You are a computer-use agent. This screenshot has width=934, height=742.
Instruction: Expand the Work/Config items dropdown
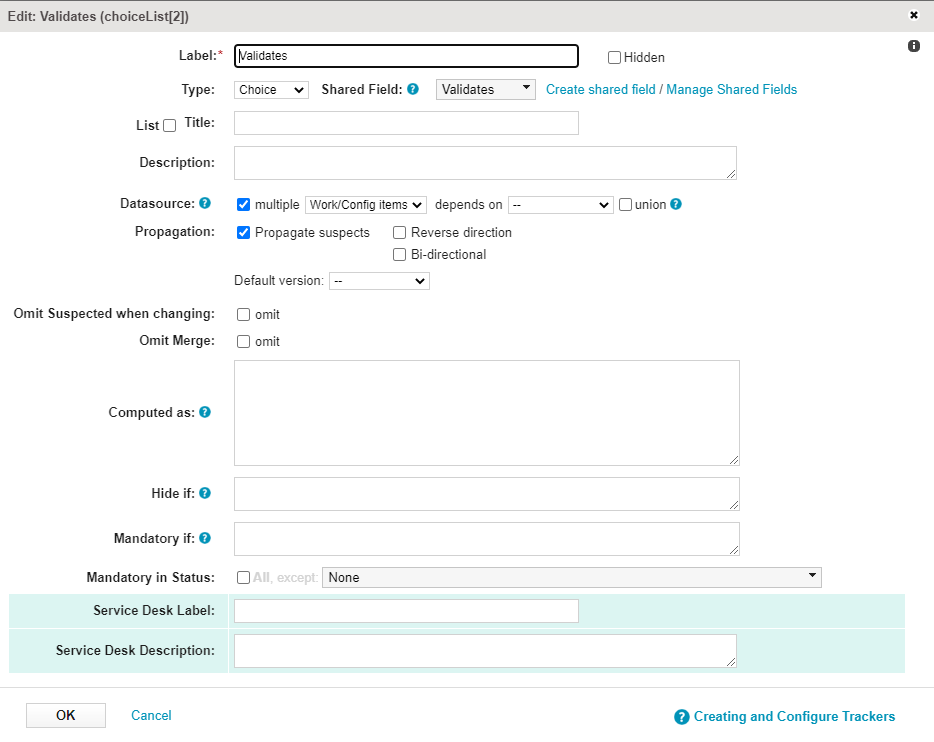coord(366,205)
